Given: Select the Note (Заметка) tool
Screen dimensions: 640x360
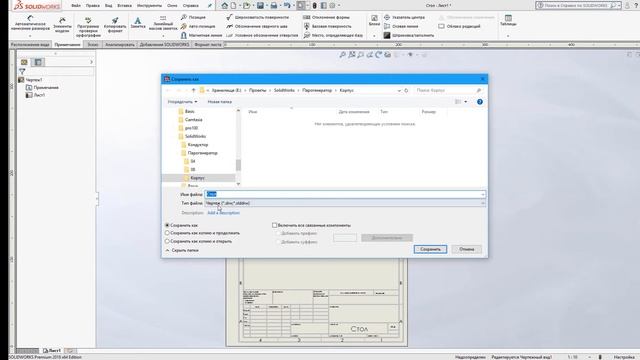Looking at the screenshot, I should (x=138, y=22).
